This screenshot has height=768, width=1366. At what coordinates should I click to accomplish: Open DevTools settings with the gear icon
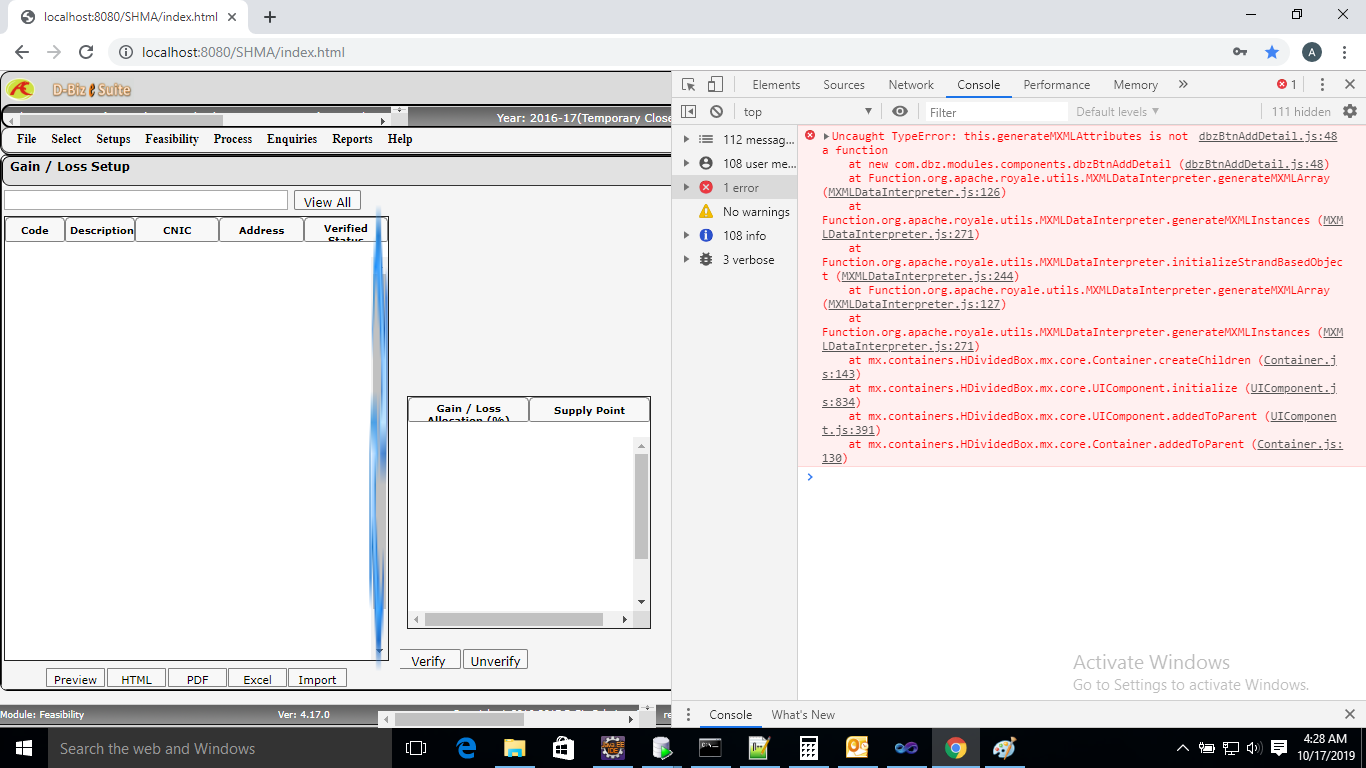coord(1352,111)
